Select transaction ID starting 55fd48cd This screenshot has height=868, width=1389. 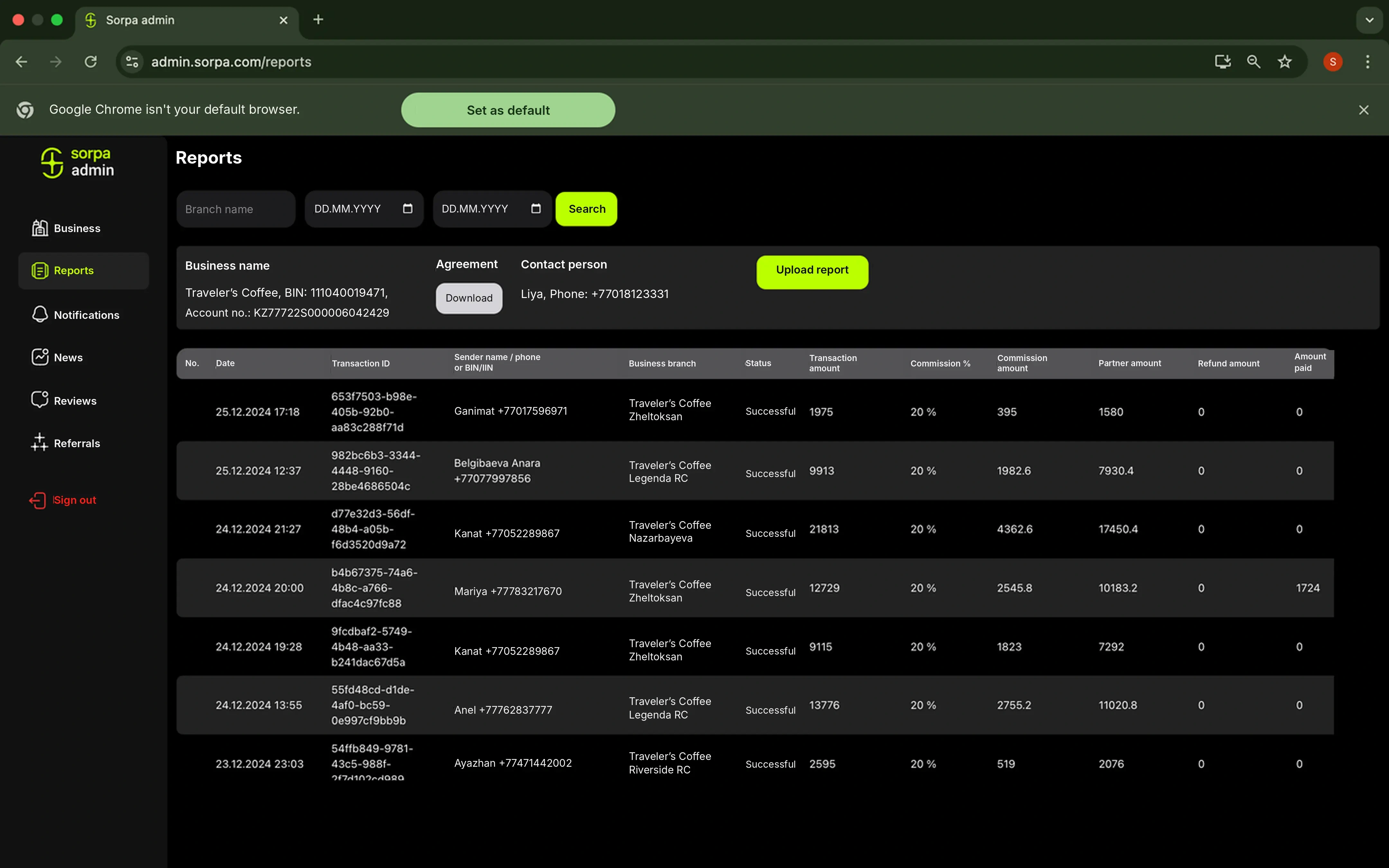point(373,705)
